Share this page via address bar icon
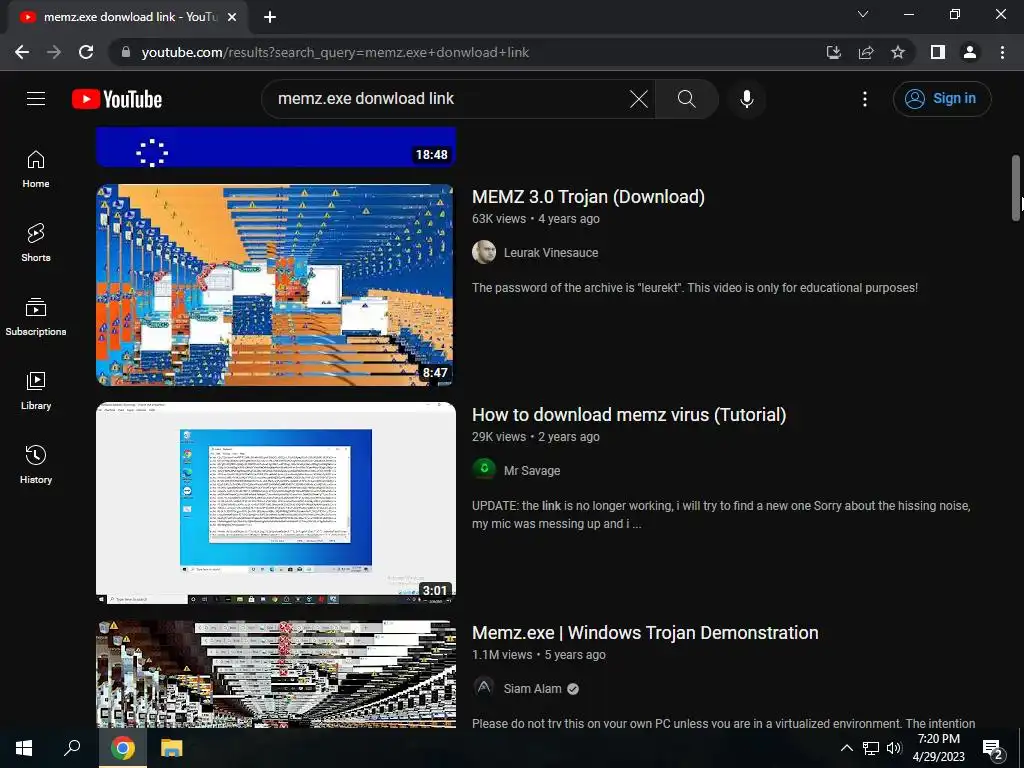 (x=866, y=52)
